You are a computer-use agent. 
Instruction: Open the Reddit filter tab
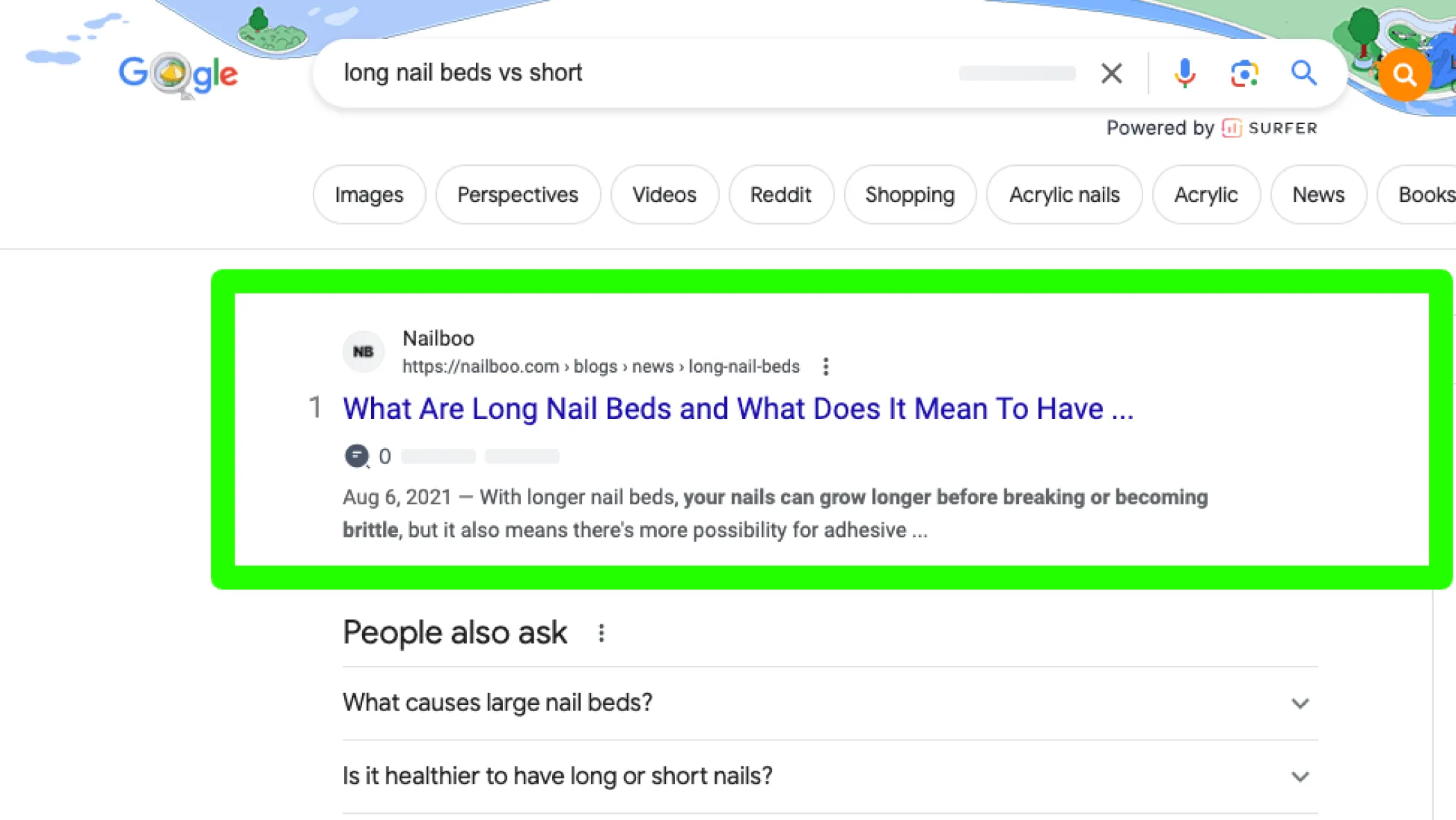point(781,195)
